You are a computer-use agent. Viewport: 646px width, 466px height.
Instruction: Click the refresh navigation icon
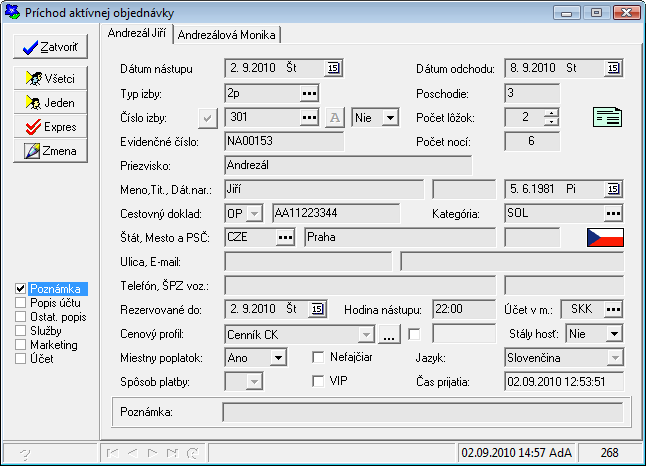[192, 453]
